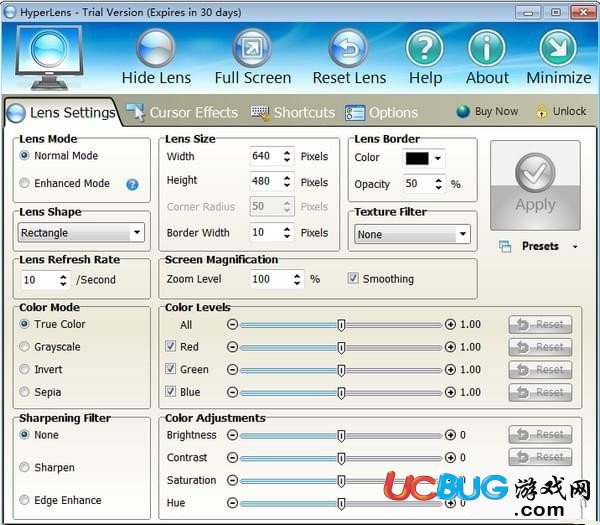Increase Green level with plus icon
The height and width of the screenshot is (525, 600).
tap(450, 370)
